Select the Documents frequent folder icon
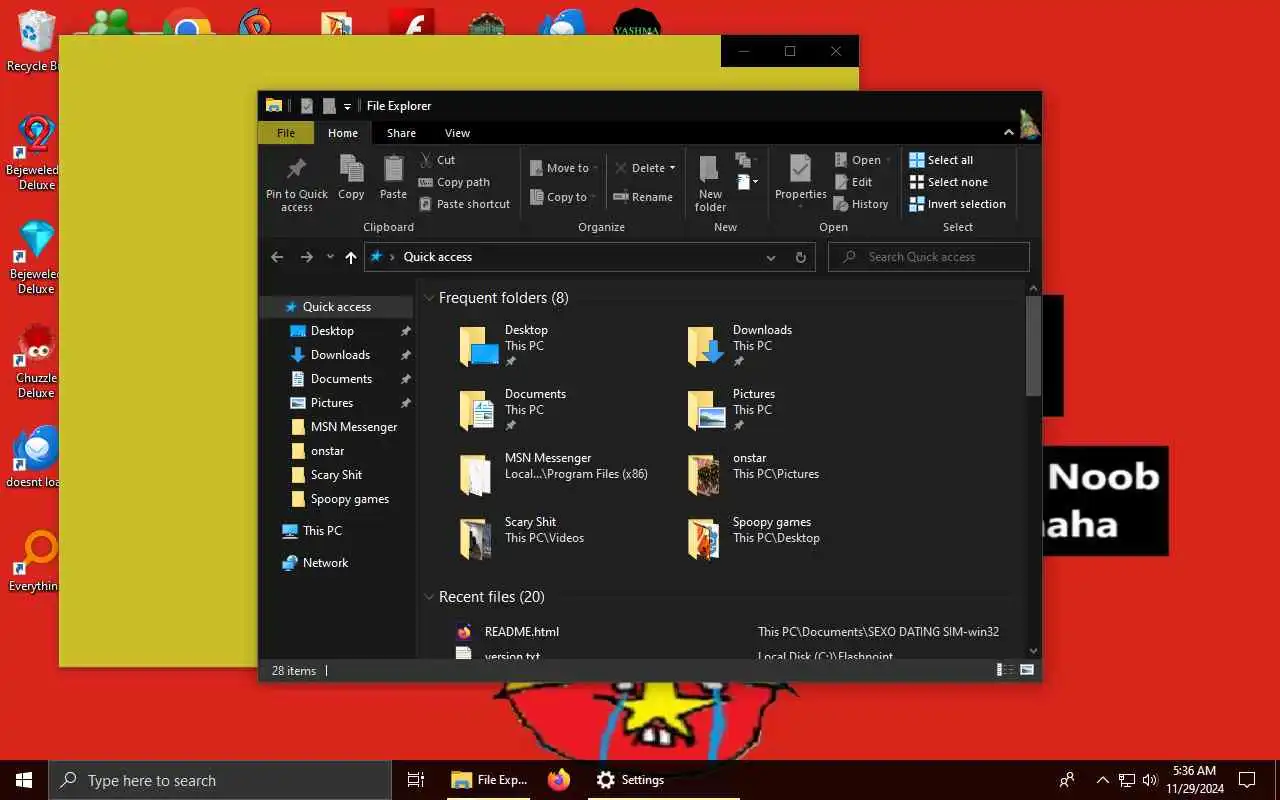Viewport: 1280px width, 800px height. 479,410
